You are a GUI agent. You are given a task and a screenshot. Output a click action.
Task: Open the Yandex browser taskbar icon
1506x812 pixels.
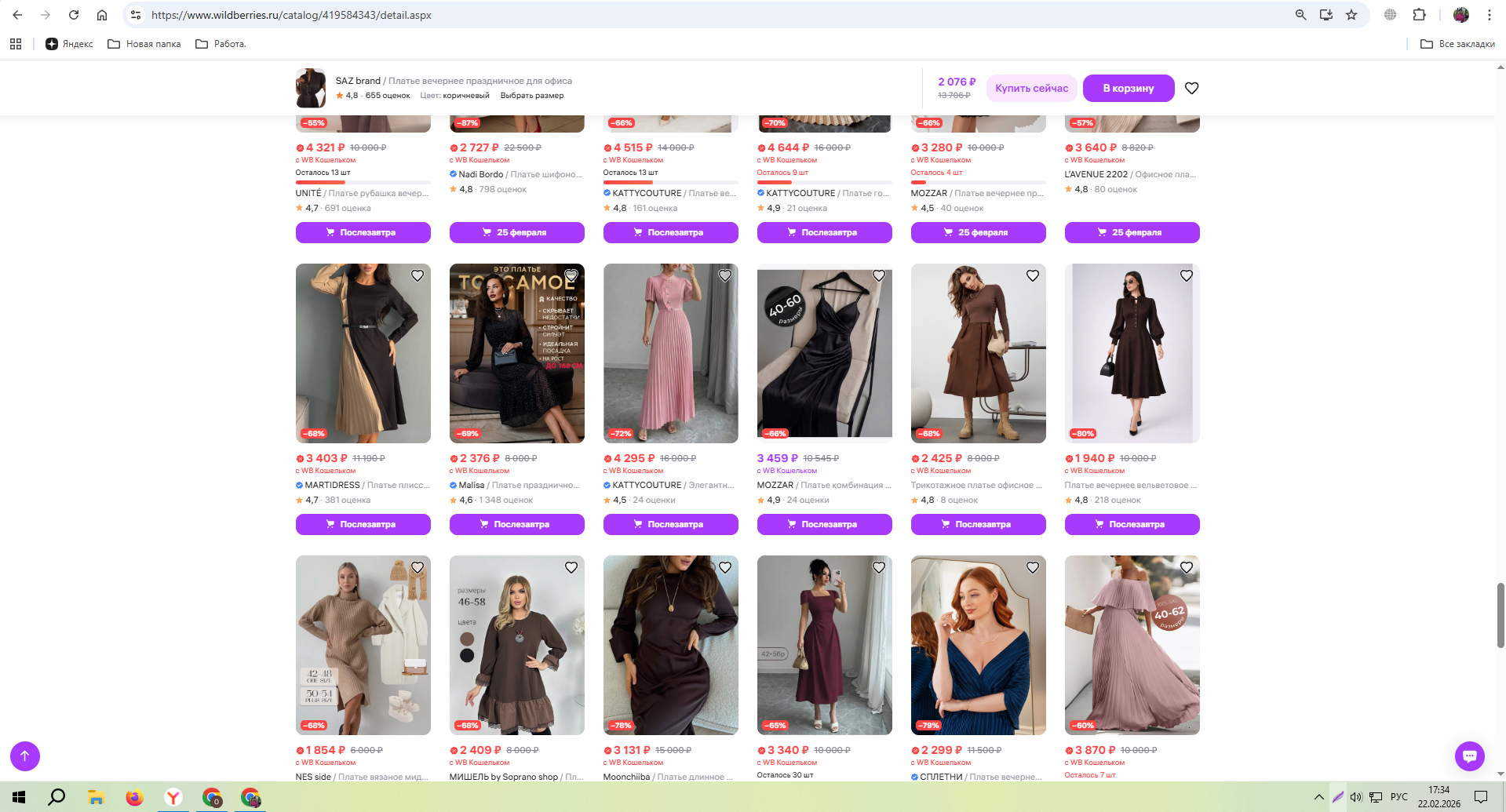coord(173,797)
